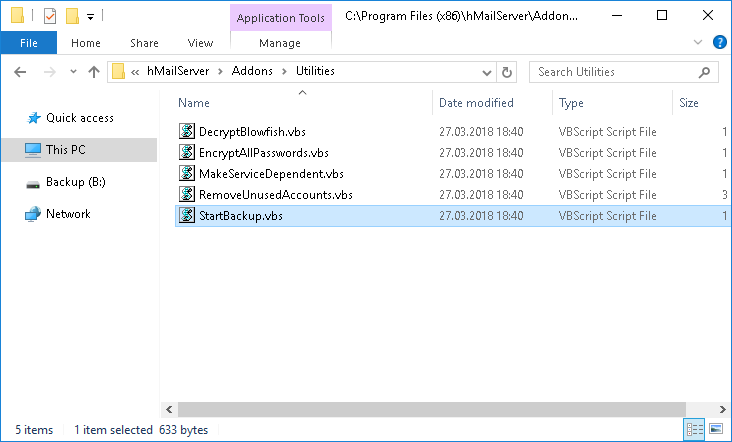Click the hMailServer breadcrumb segment

coord(178,71)
